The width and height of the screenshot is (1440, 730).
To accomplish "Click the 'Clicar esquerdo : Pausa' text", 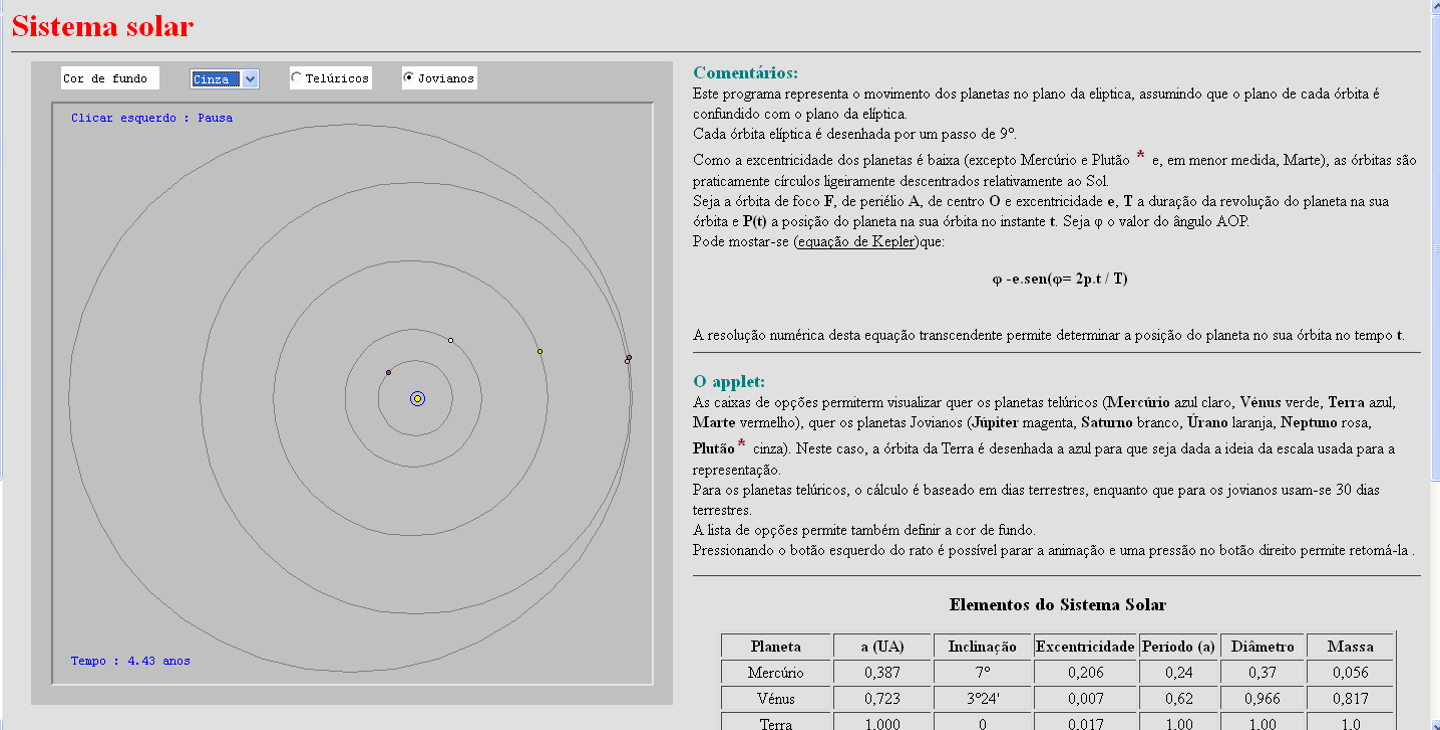I will 152,118.
